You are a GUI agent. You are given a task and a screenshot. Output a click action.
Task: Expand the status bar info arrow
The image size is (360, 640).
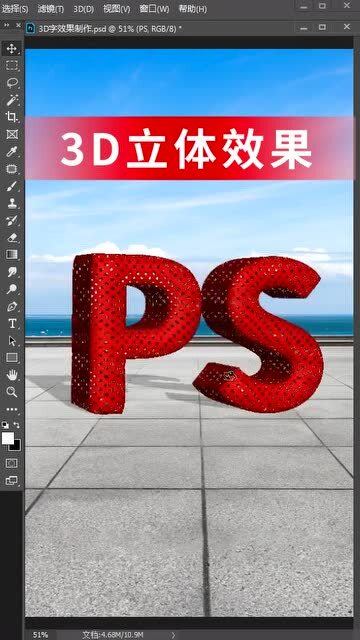point(173,634)
